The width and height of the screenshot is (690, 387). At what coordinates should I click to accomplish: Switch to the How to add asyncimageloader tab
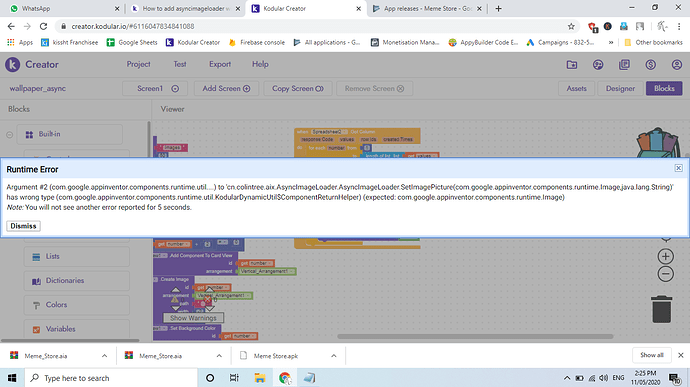pos(187,8)
